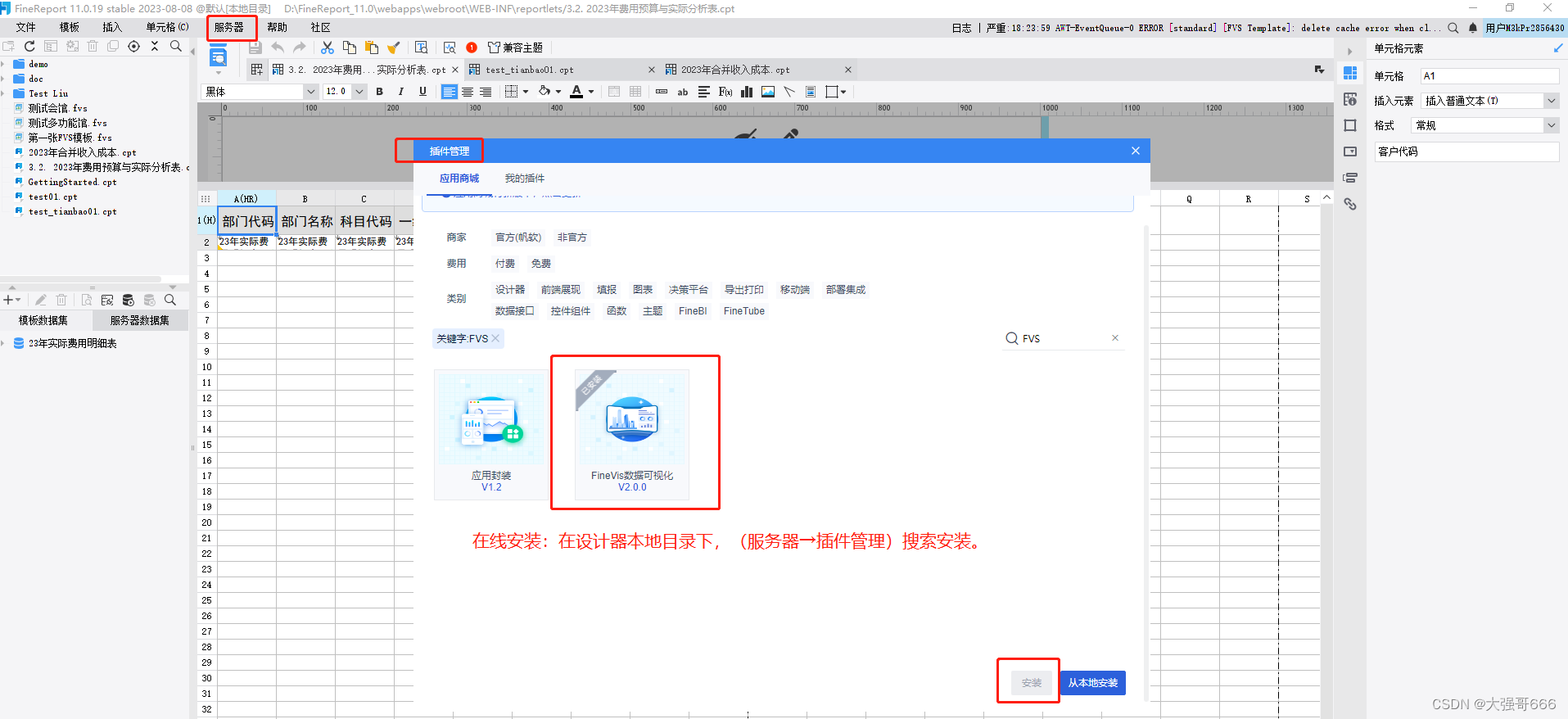This screenshot has height=719, width=1568.
Task: Toggle italic formatting
Action: 401,92
